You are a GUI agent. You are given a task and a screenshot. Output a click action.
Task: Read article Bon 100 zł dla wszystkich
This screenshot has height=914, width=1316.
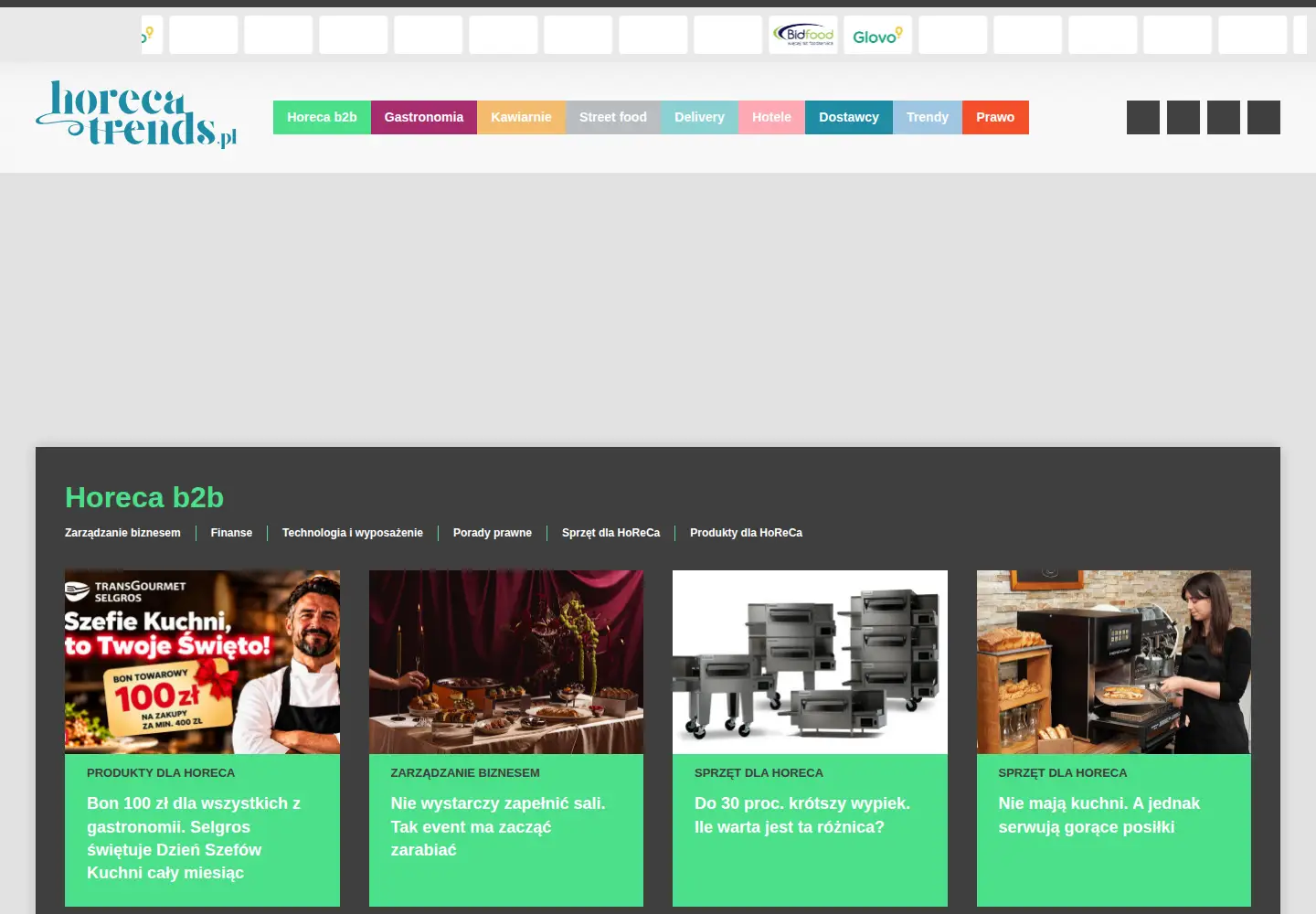click(x=194, y=838)
